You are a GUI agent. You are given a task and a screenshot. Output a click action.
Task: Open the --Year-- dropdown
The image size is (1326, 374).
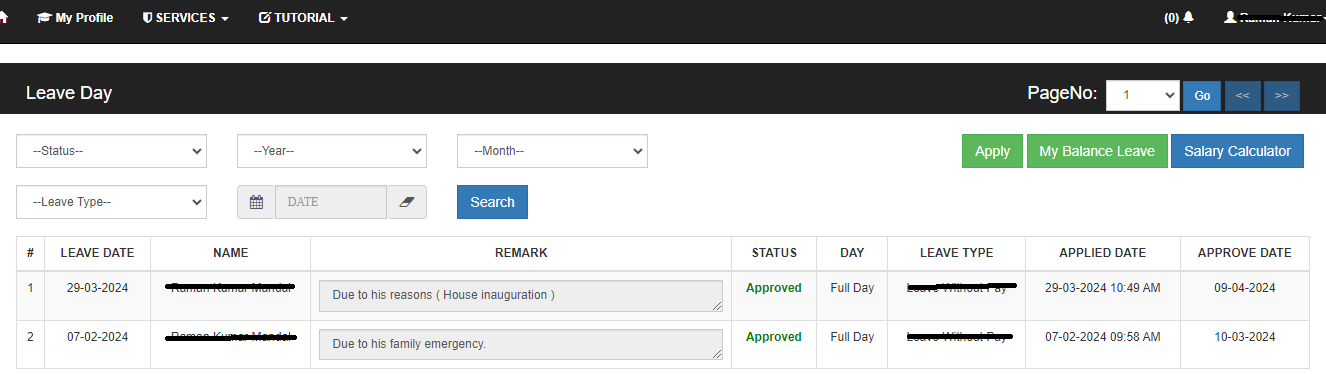point(332,151)
